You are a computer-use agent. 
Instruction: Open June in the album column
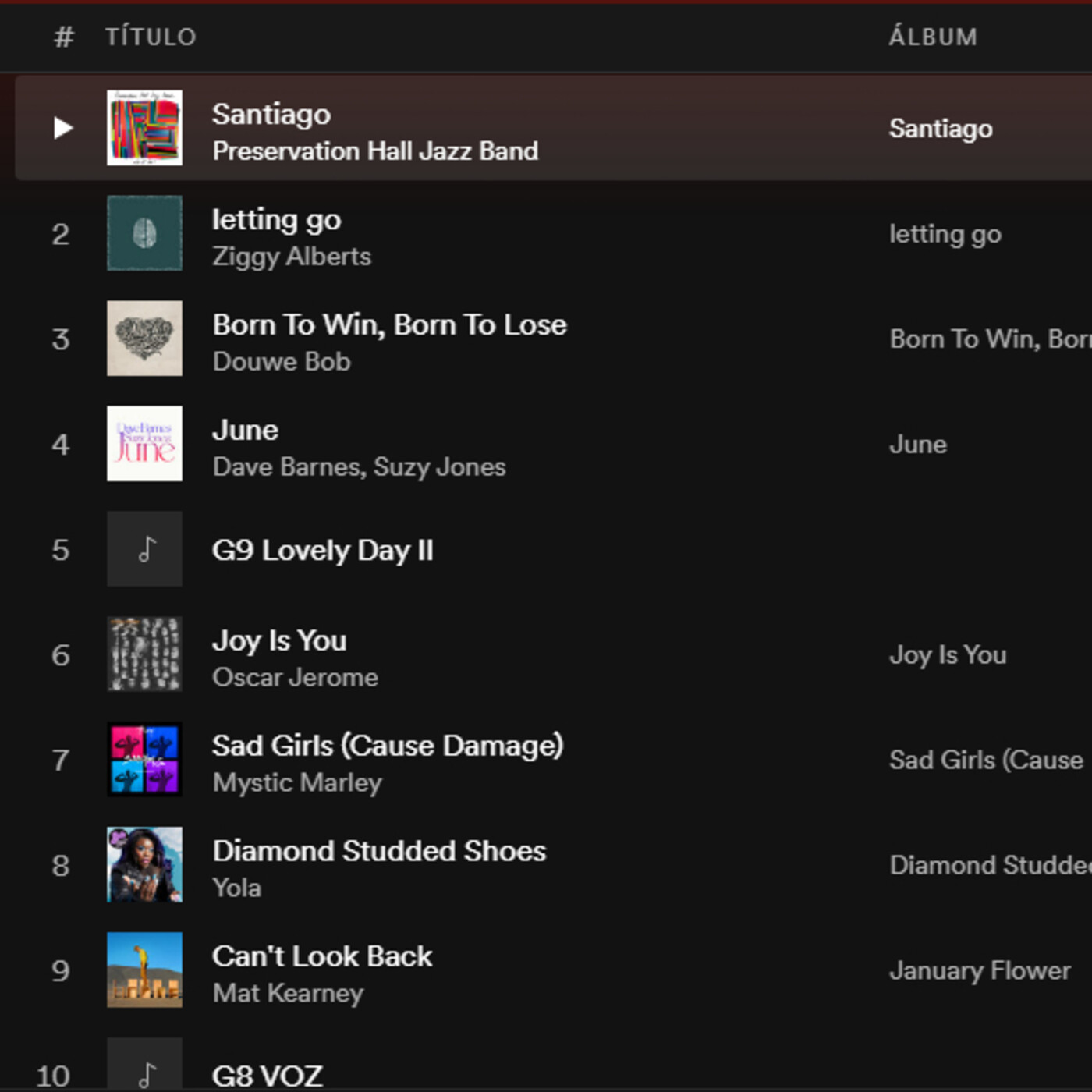(x=918, y=445)
